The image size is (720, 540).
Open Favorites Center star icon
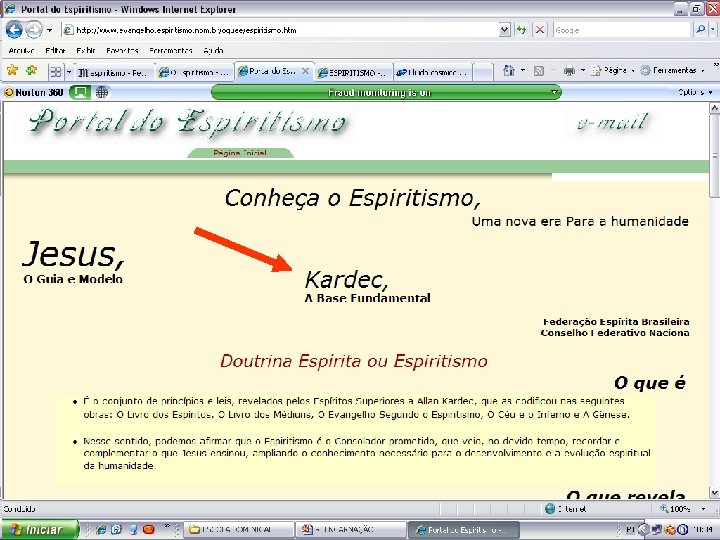click(12, 70)
